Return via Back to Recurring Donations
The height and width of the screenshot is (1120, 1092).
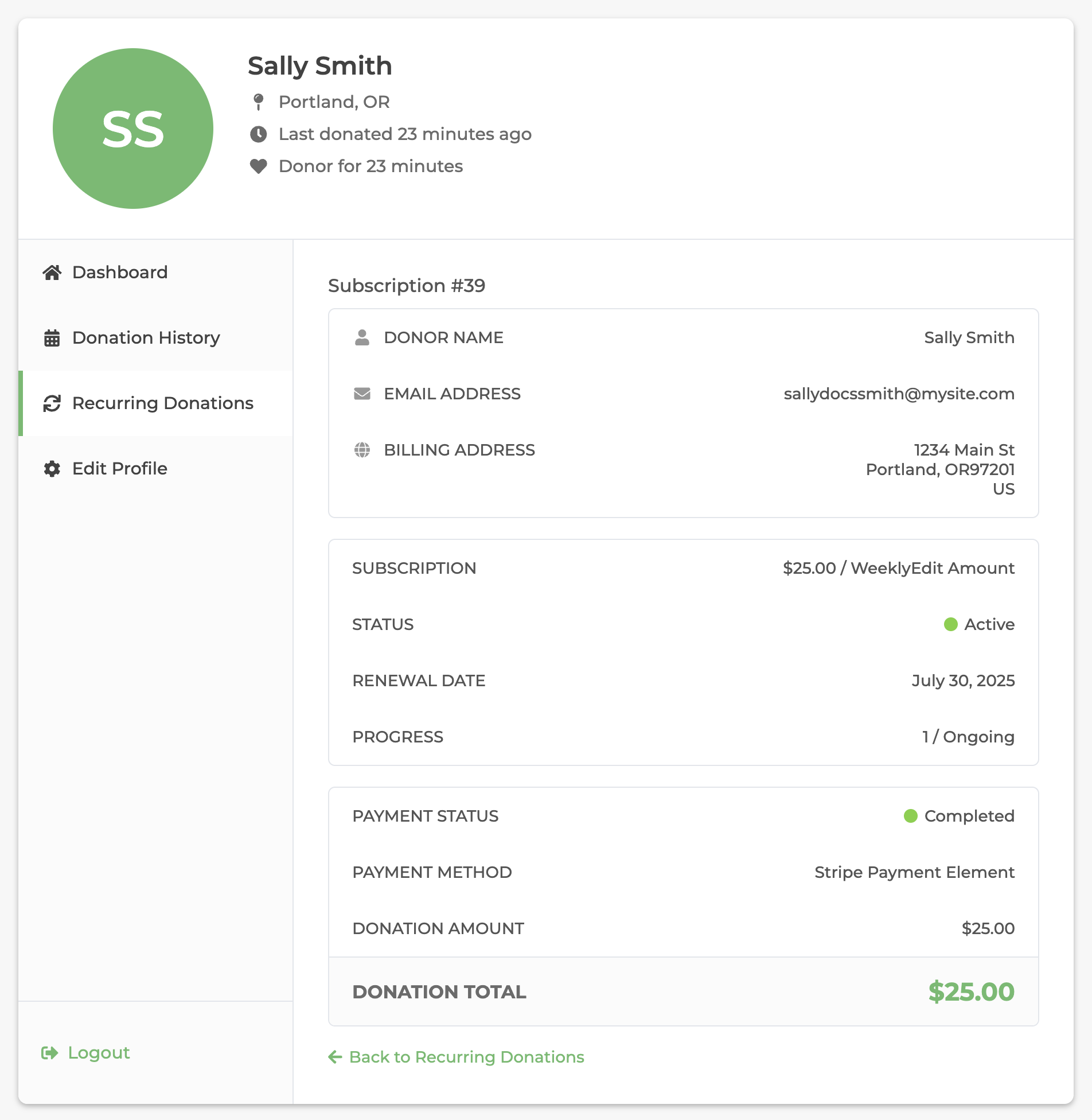(x=466, y=1057)
